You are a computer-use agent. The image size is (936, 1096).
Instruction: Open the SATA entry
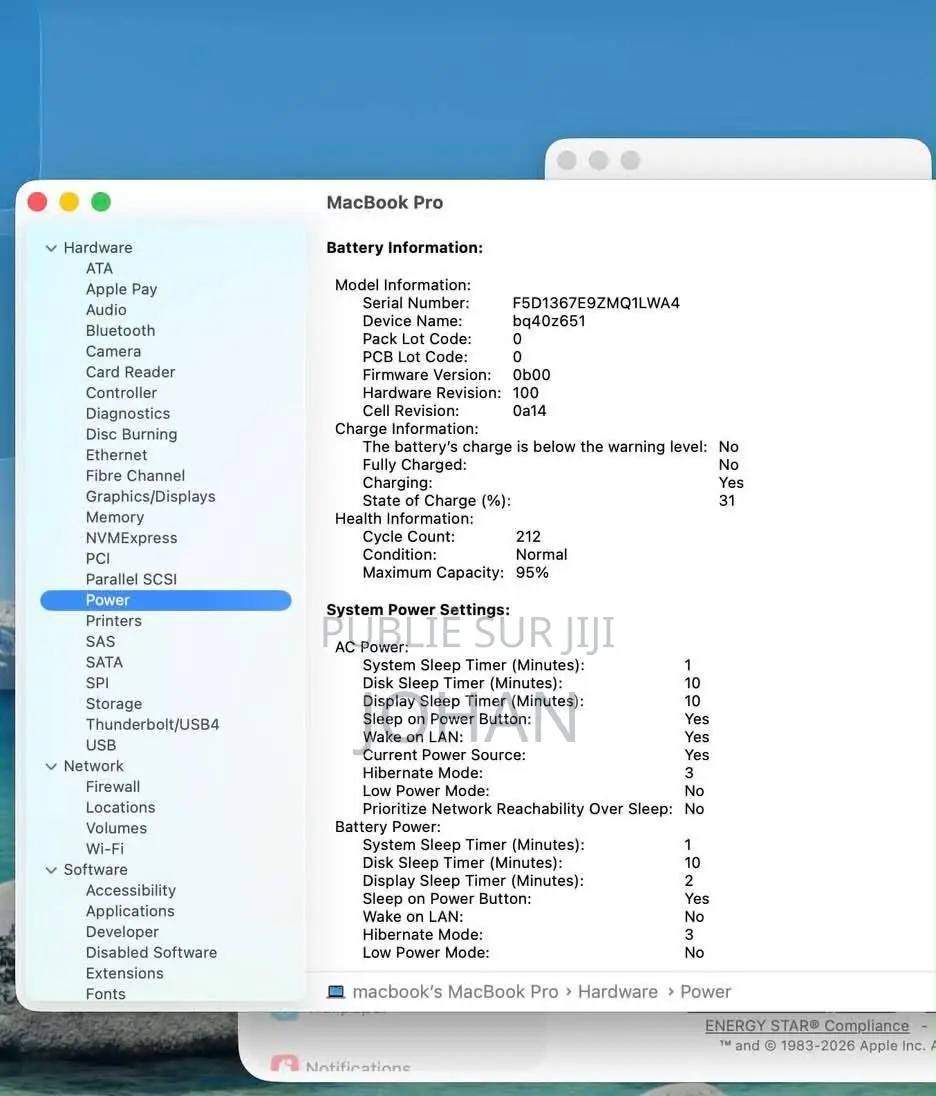[x=104, y=663]
